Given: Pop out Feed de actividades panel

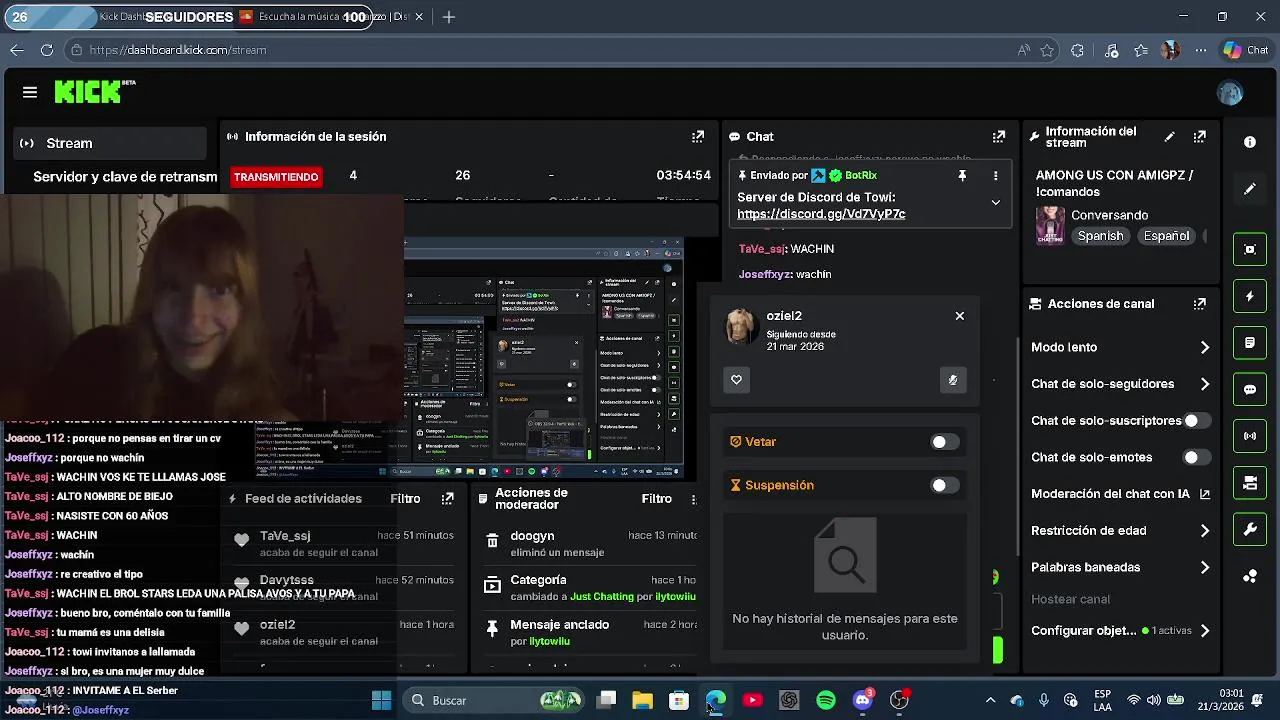Looking at the screenshot, I should [x=447, y=498].
